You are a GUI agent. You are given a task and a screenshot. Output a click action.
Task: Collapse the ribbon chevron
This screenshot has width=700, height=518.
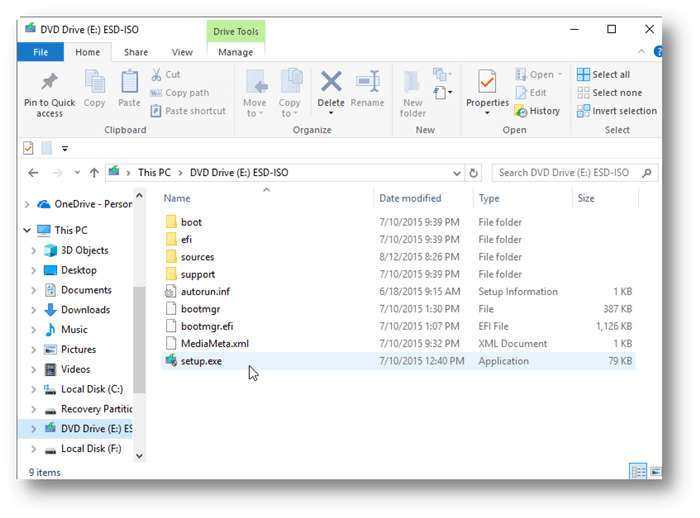click(x=642, y=52)
